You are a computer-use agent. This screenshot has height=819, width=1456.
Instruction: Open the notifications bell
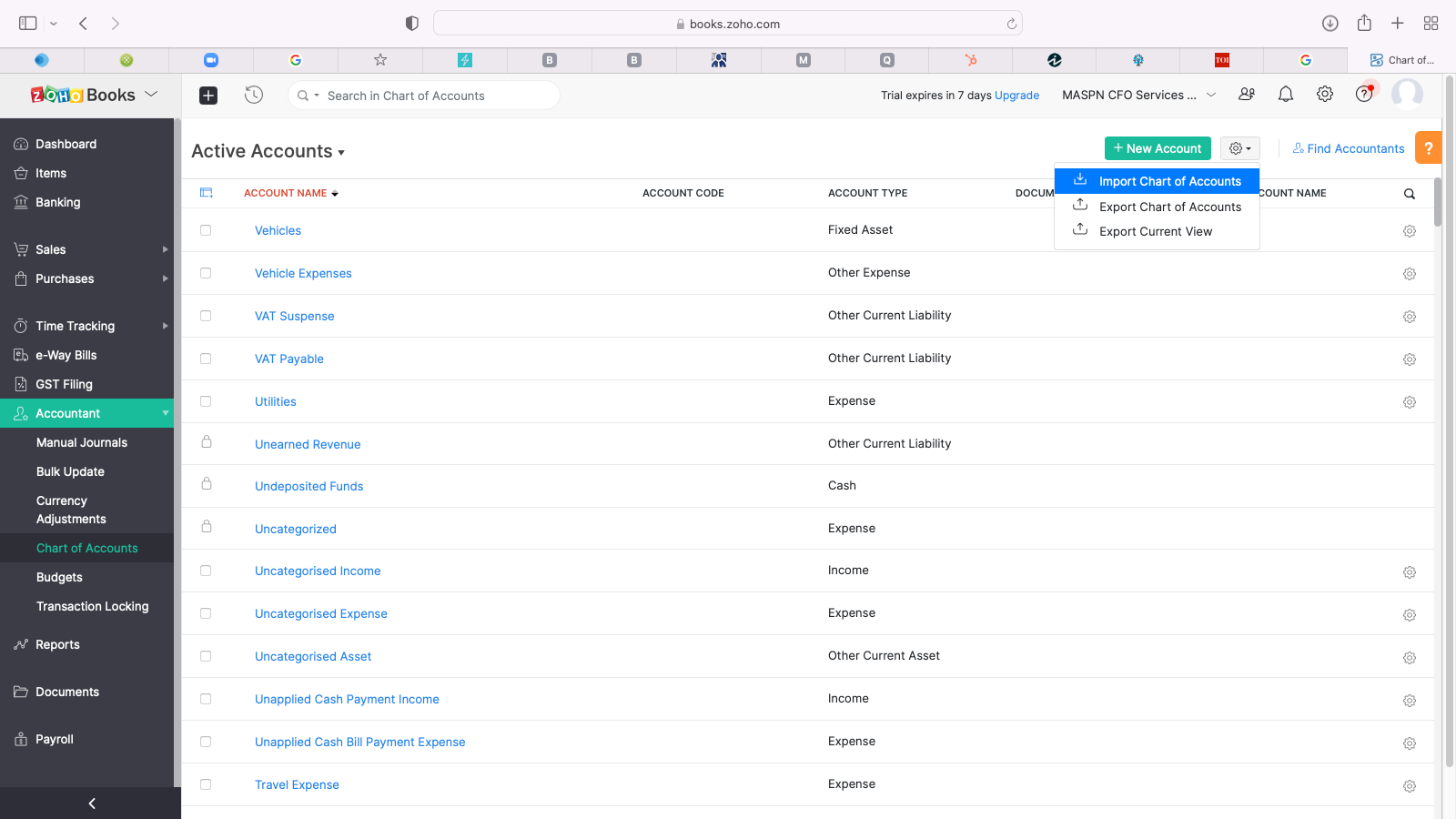coord(1285,95)
